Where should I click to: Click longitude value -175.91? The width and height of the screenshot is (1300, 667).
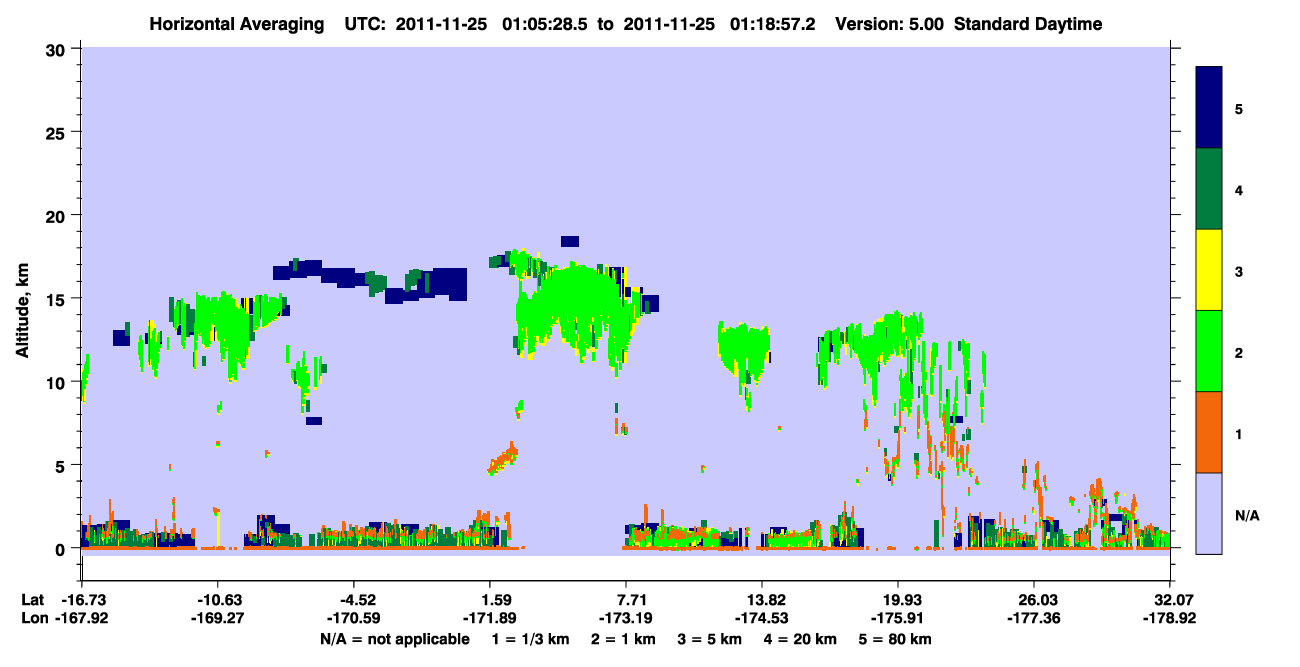(x=898, y=618)
